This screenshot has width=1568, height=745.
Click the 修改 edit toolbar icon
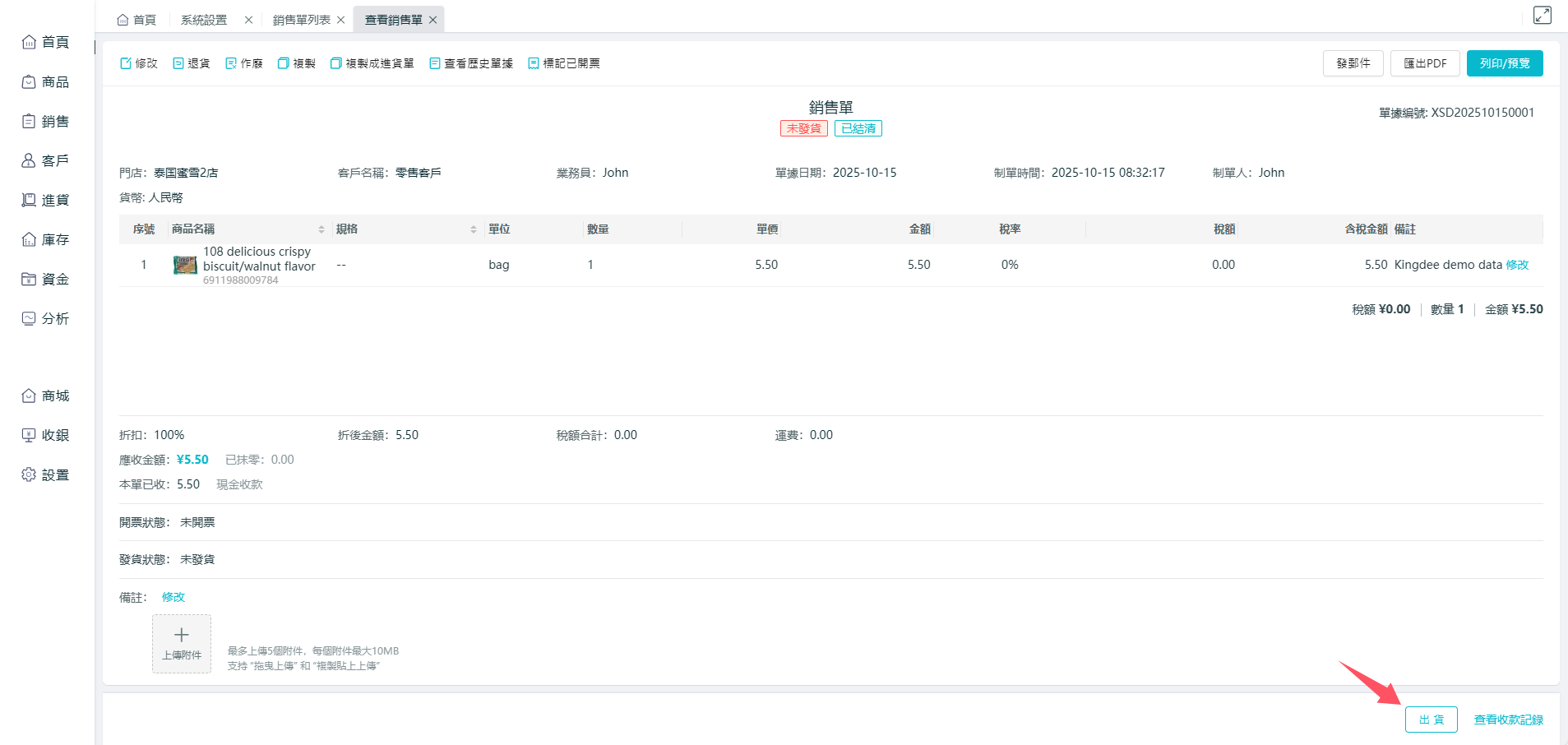click(126, 63)
